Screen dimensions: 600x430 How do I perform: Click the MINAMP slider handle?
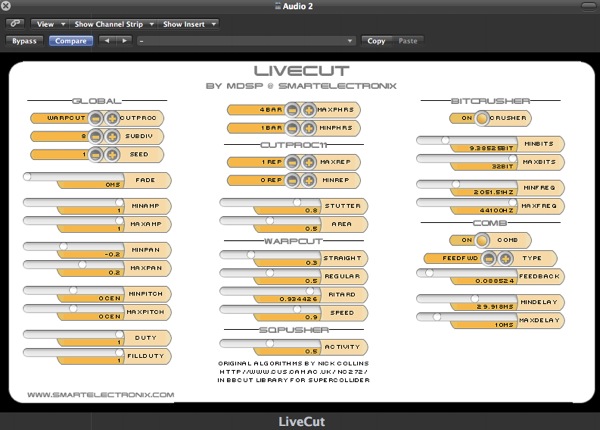point(119,202)
